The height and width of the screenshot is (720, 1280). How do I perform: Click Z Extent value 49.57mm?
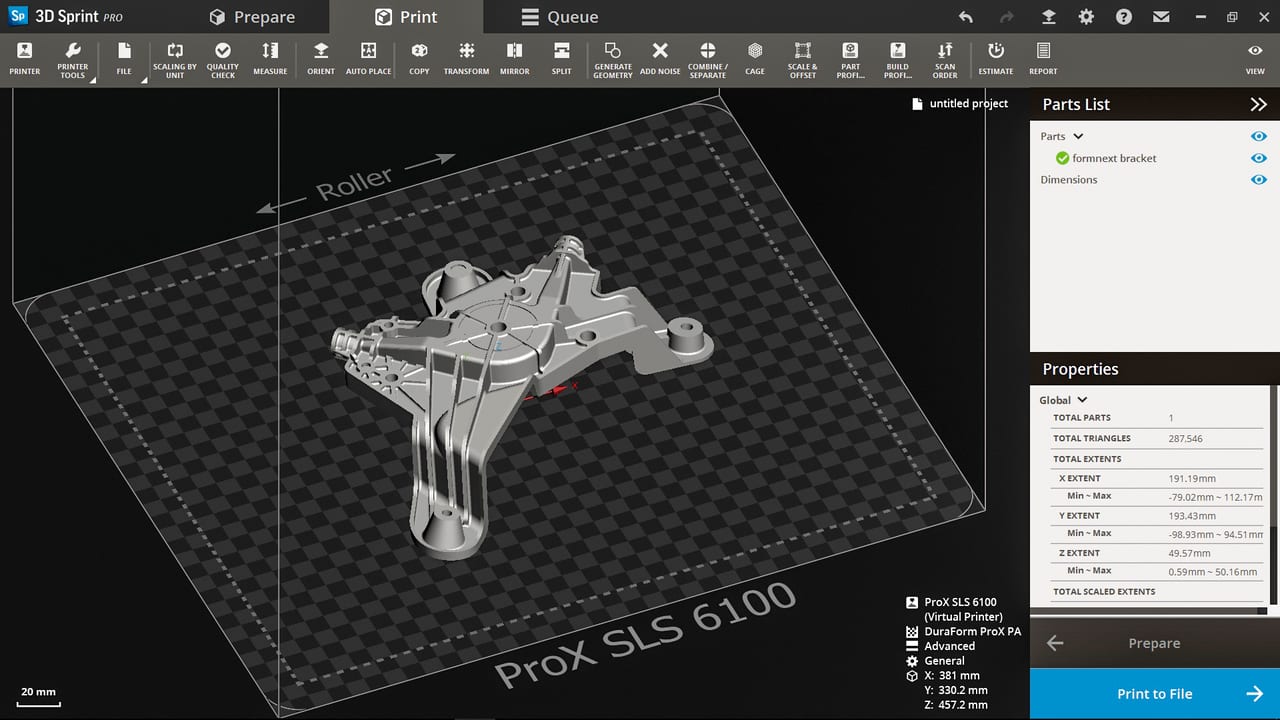coord(1189,553)
